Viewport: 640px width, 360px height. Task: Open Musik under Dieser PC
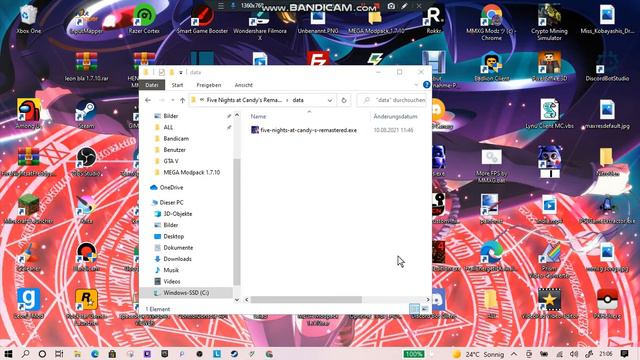click(x=171, y=270)
